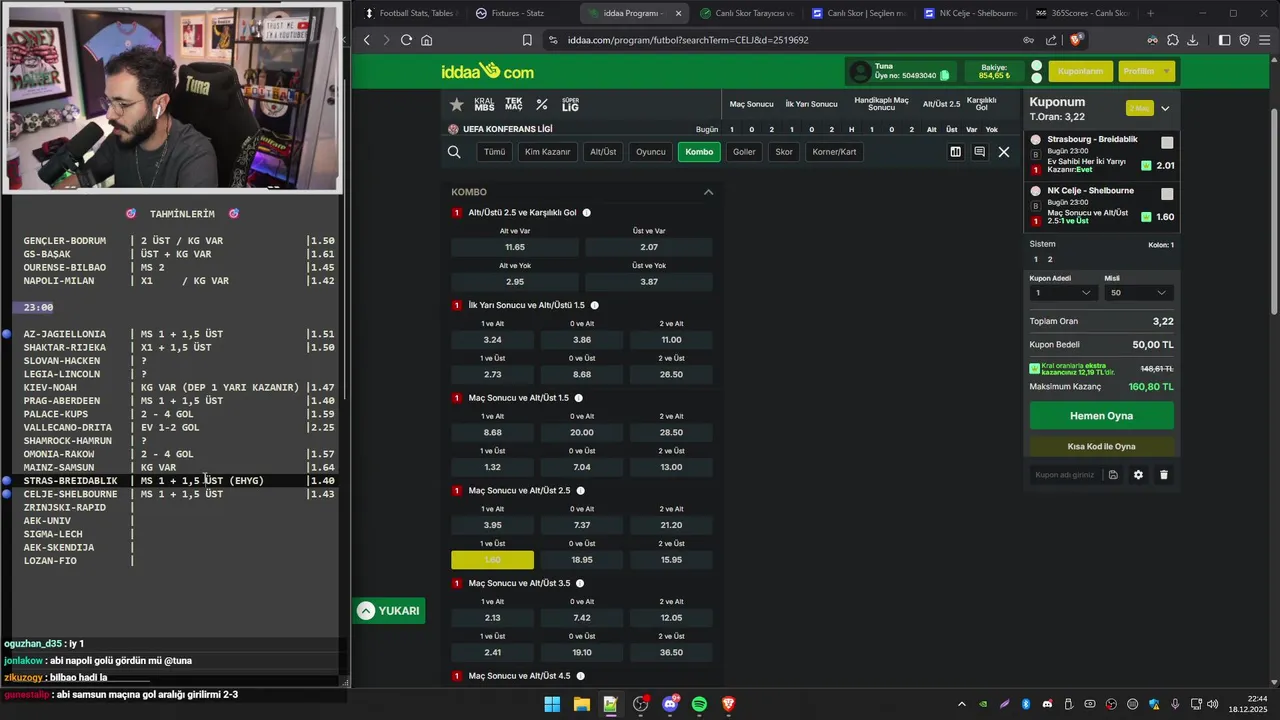Click the 2 Maç badge
The height and width of the screenshot is (720, 1280).
1139,108
